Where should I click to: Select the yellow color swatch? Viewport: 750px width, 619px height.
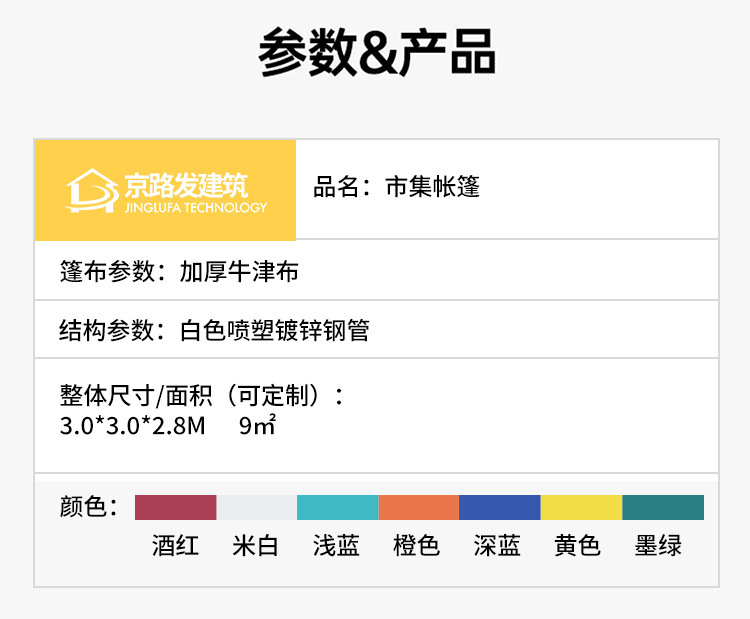pyautogui.click(x=581, y=507)
